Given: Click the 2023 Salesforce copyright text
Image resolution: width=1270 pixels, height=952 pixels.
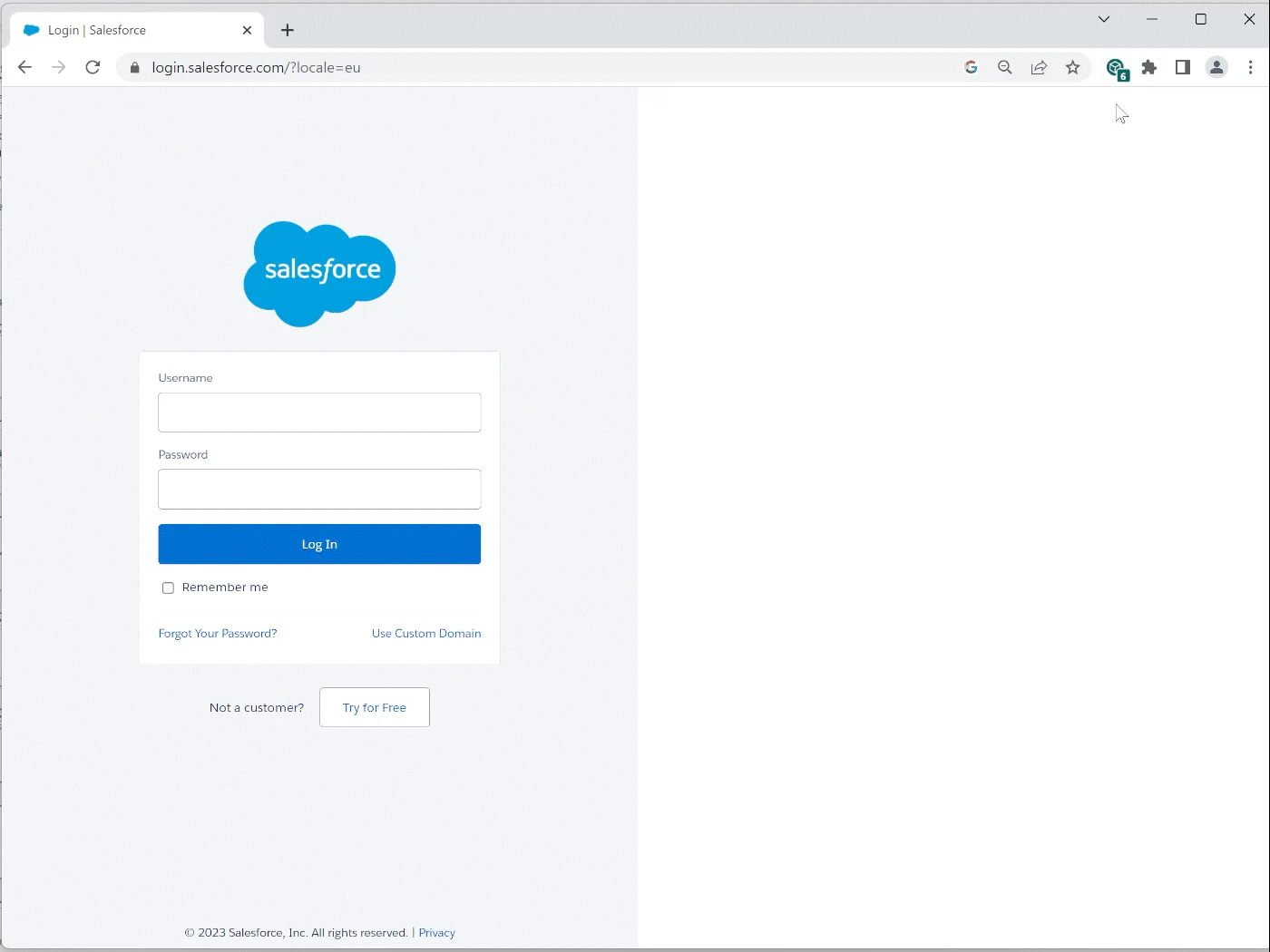Looking at the screenshot, I should click(x=297, y=932).
